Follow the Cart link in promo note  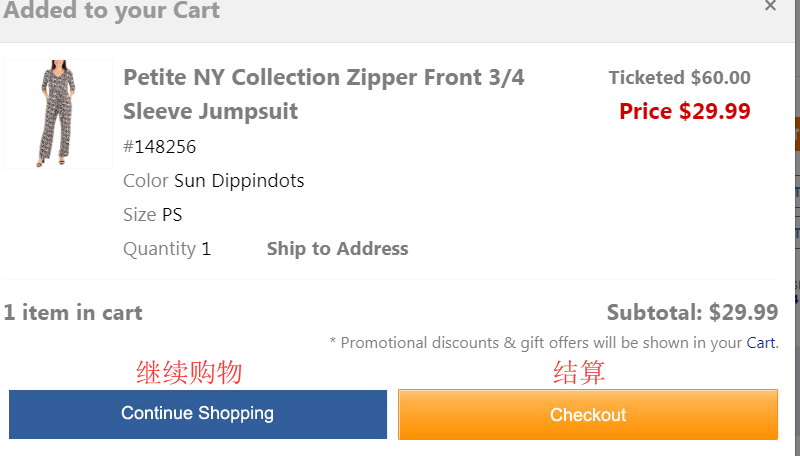[760, 343]
